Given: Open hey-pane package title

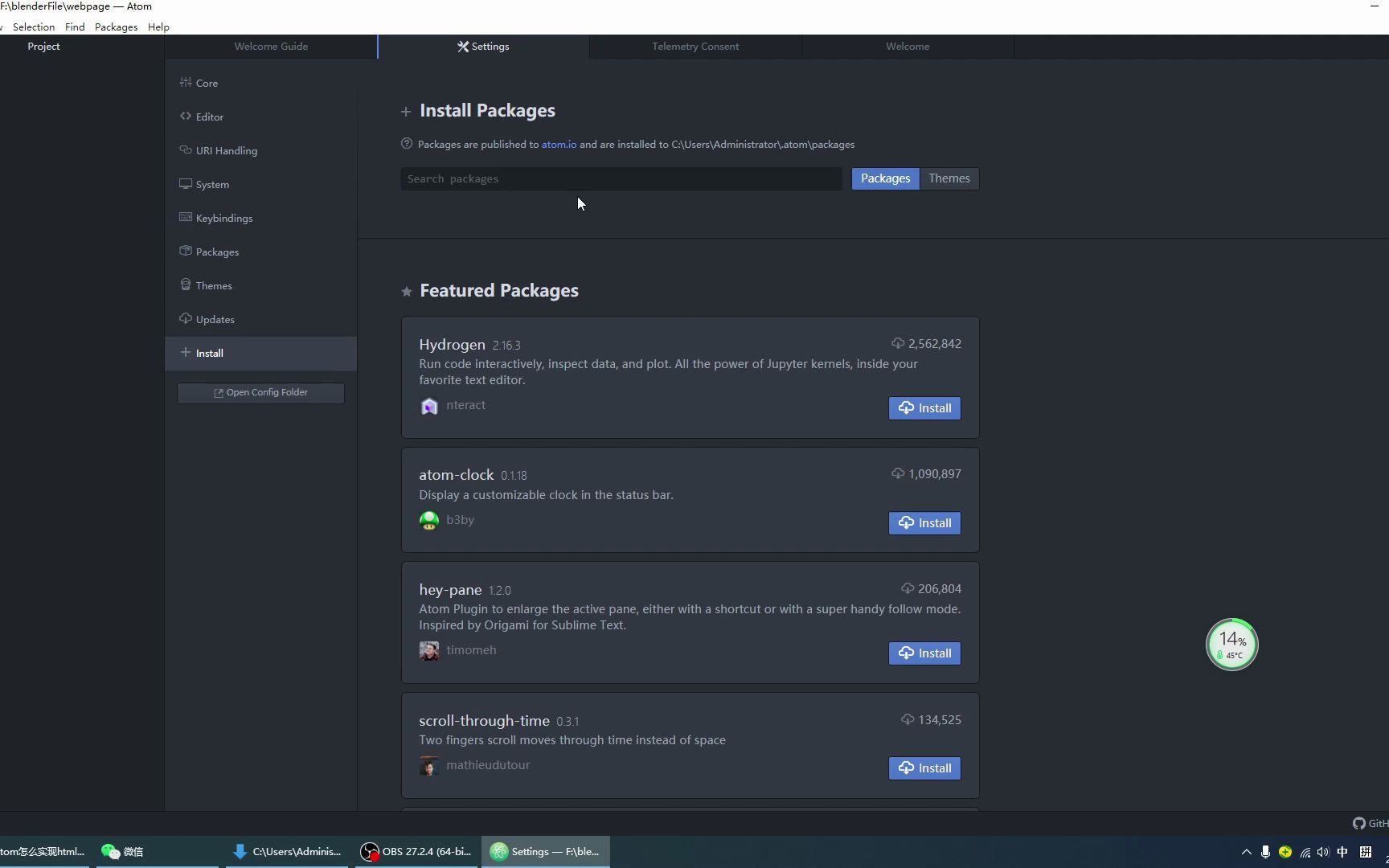Looking at the screenshot, I should tap(450, 590).
